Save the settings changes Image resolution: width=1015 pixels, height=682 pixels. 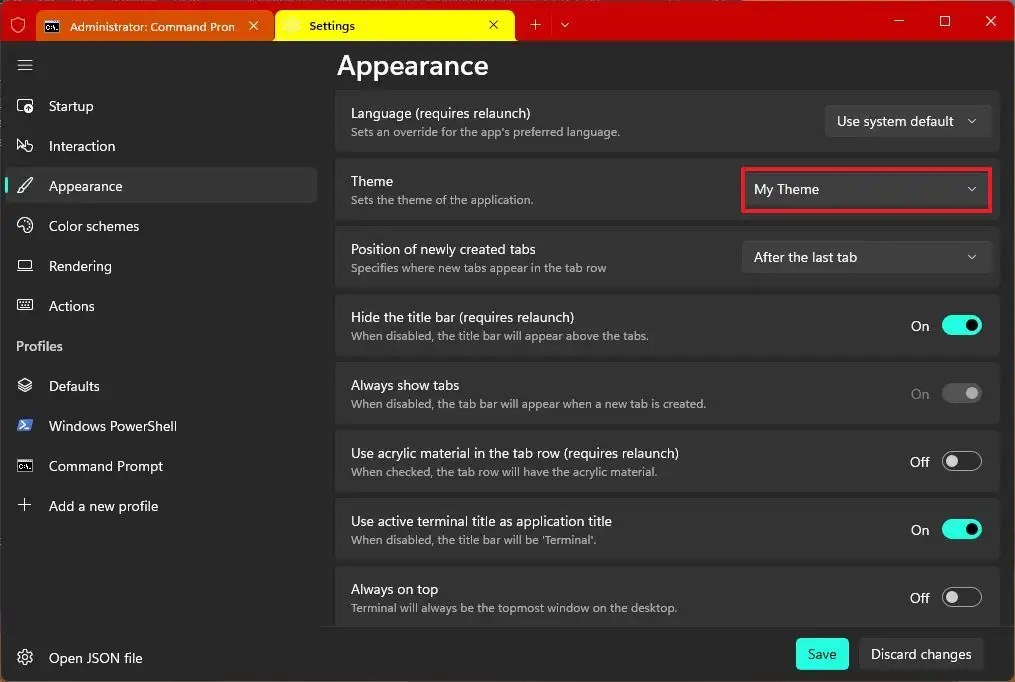tap(821, 653)
